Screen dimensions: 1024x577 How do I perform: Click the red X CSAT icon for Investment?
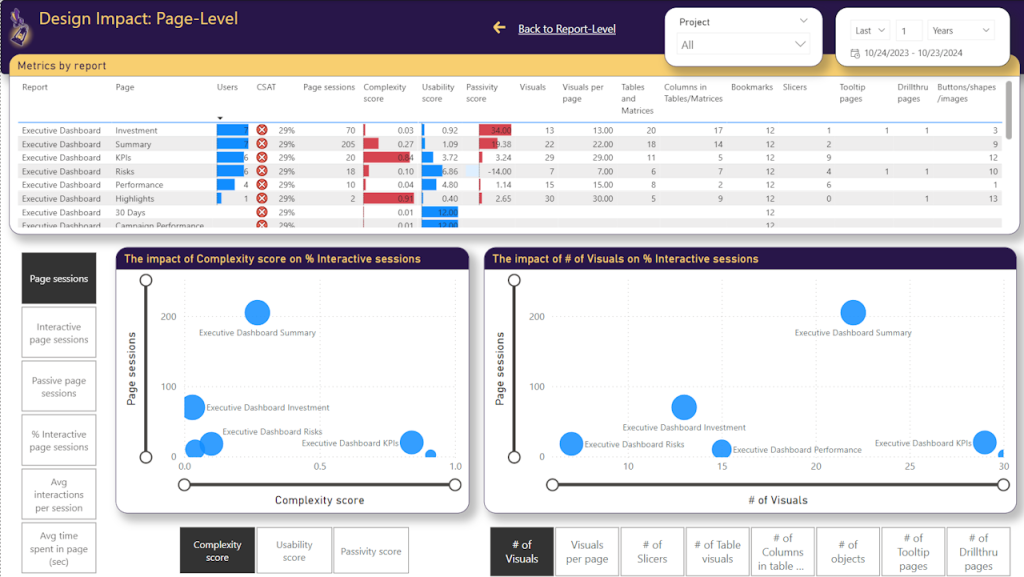tap(262, 131)
